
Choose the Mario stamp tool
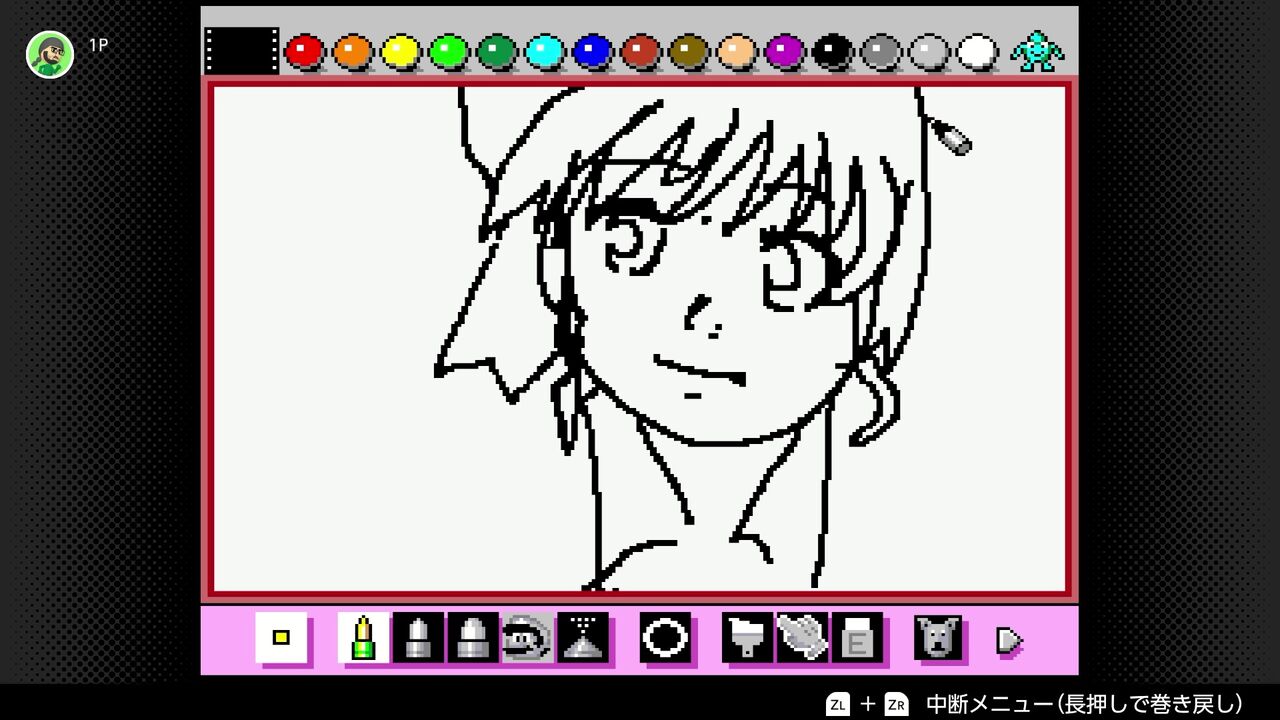pyautogui.click(x=528, y=637)
